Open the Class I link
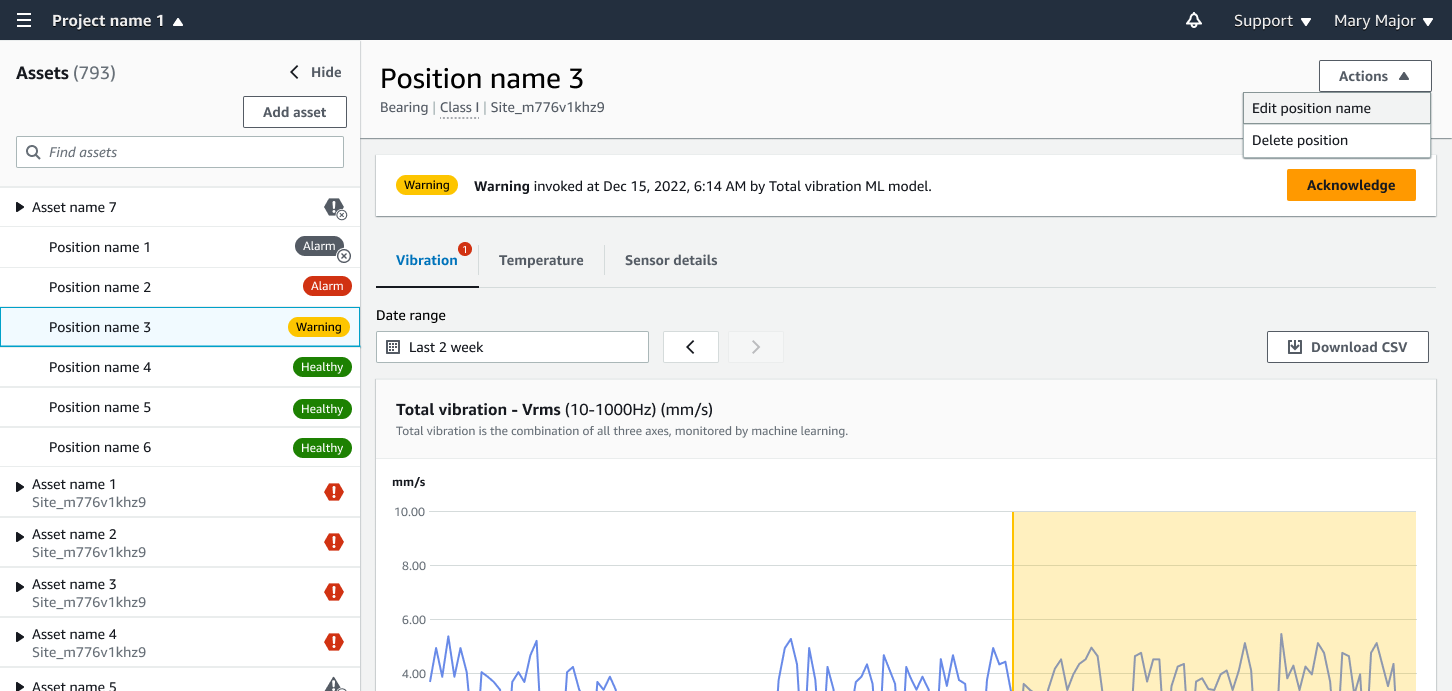Viewport: 1452px width, 691px height. (x=459, y=107)
